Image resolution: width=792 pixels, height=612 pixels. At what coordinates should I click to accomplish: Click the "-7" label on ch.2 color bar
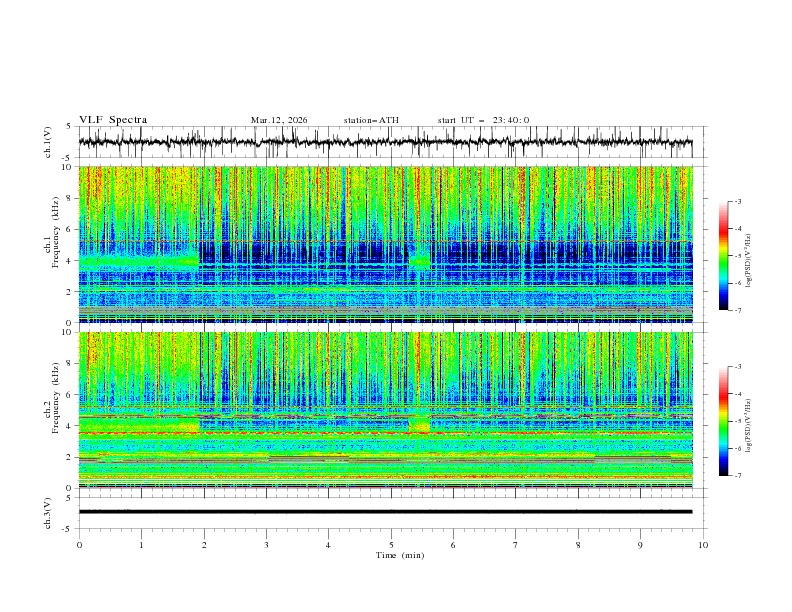(738, 476)
